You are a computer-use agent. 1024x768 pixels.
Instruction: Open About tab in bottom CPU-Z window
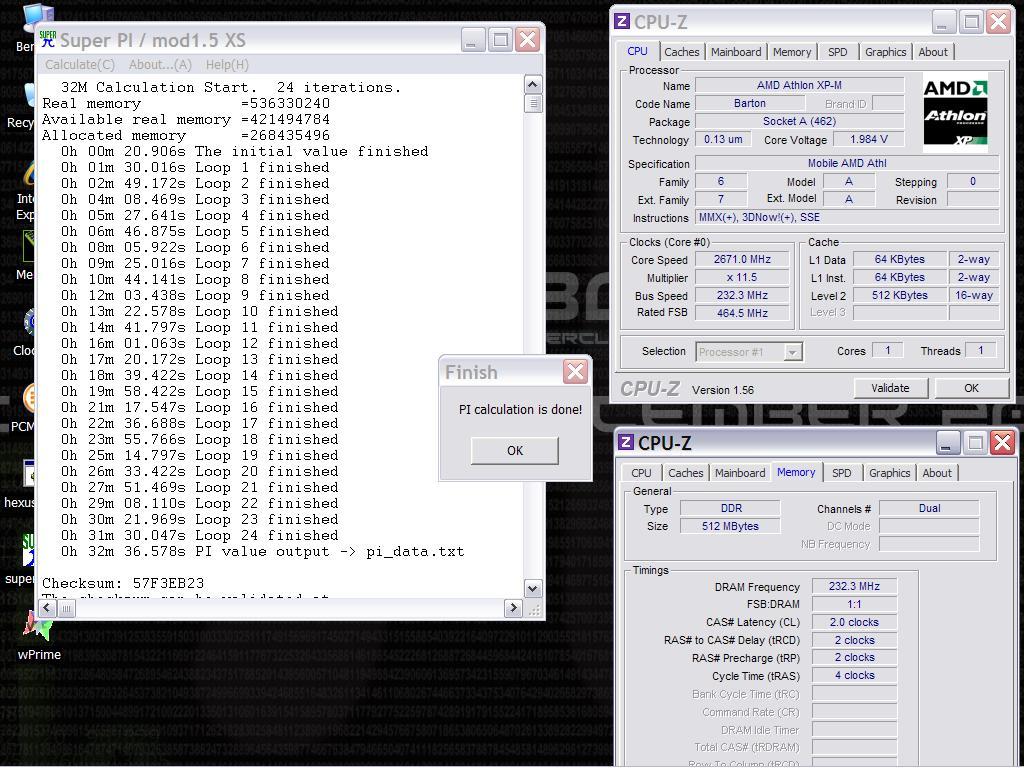click(936, 473)
